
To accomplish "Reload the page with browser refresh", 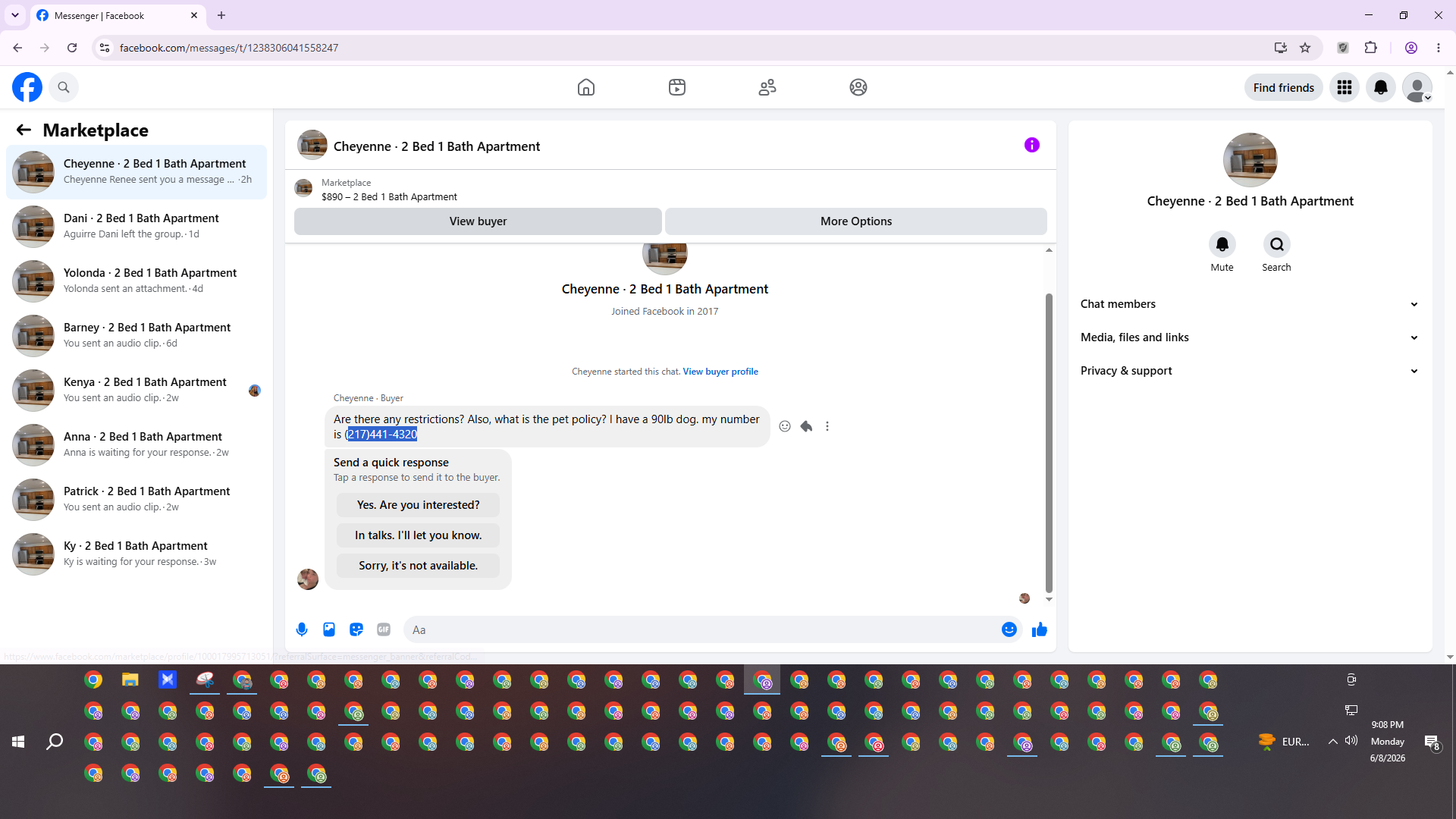I will click(x=72, y=48).
